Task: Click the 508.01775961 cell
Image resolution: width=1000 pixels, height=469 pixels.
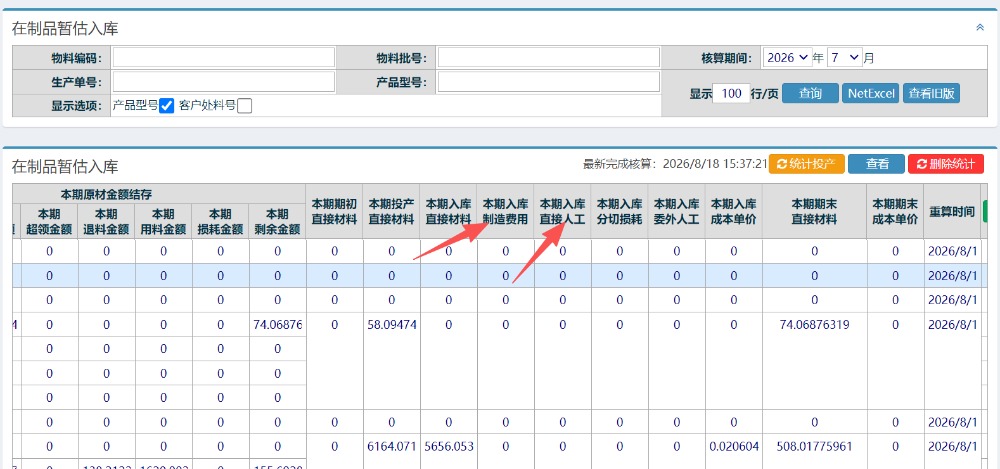Action: pyautogui.click(x=814, y=446)
